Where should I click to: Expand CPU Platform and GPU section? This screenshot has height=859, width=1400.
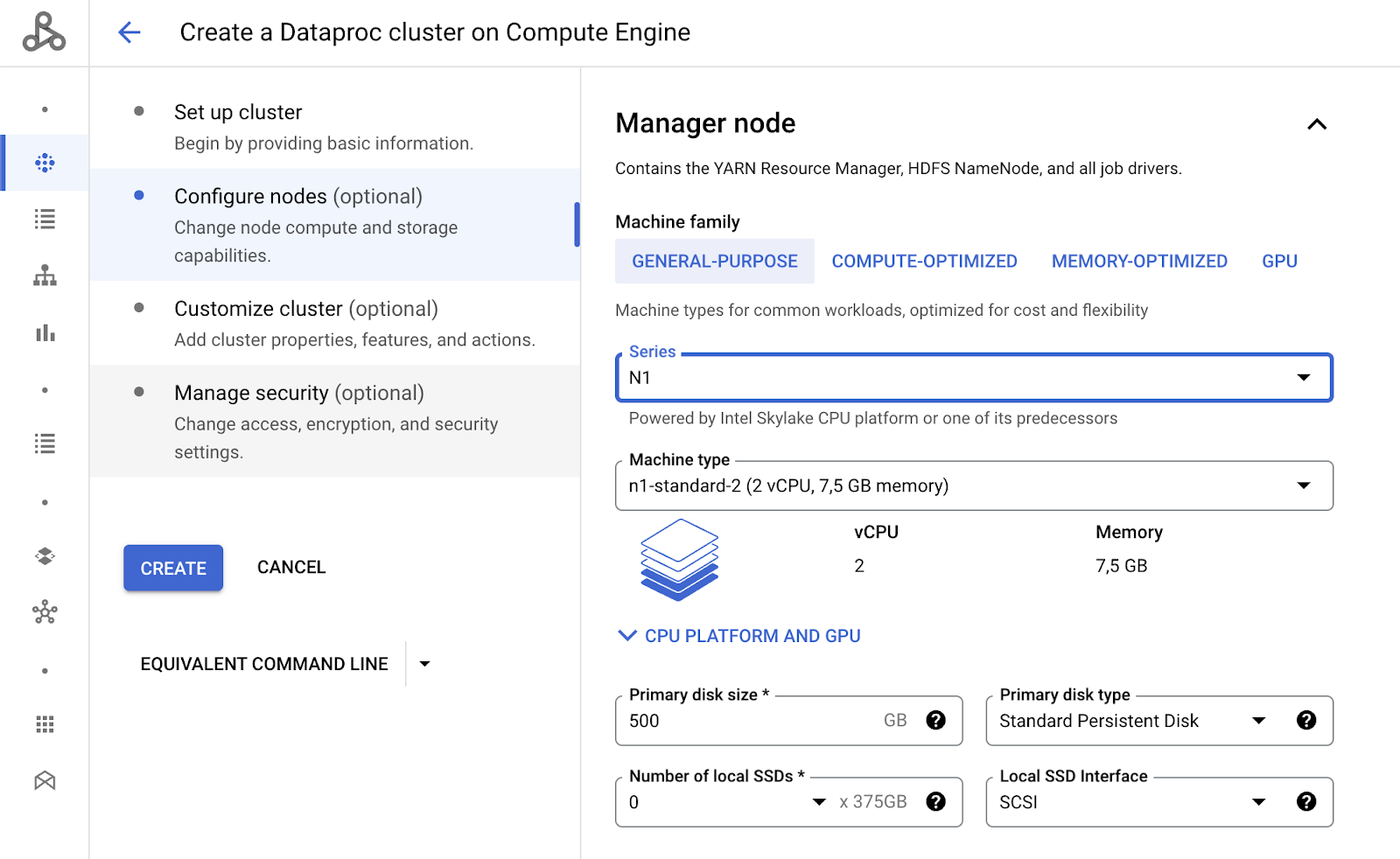point(739,636)
